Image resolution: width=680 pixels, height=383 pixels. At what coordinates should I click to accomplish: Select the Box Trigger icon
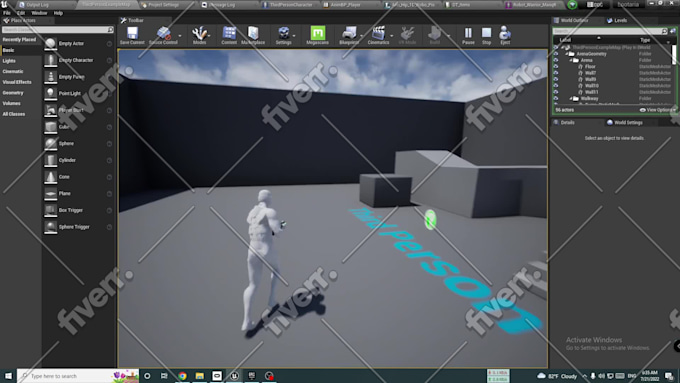pos(50,210)
